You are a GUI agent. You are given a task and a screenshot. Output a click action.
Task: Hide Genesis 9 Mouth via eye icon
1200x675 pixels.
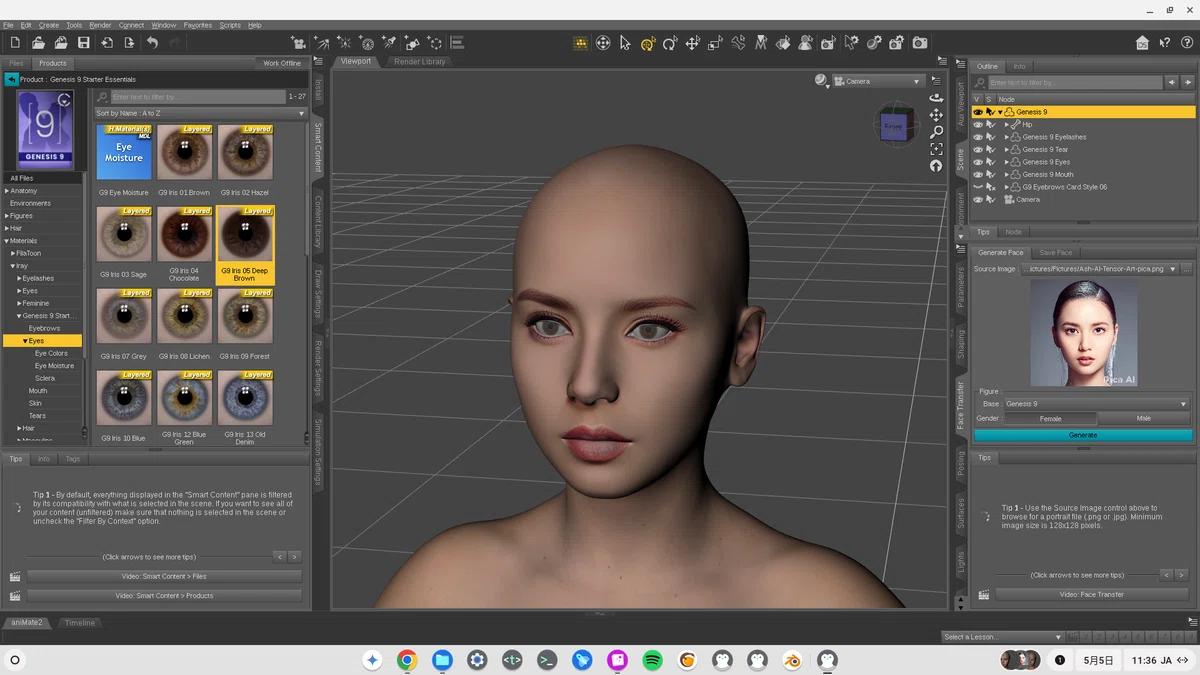[978, 175]
